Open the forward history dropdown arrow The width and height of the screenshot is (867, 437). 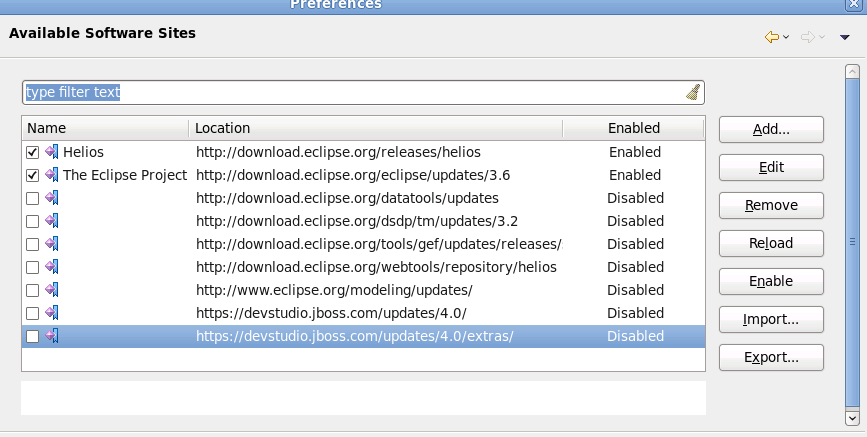point(822,38)
